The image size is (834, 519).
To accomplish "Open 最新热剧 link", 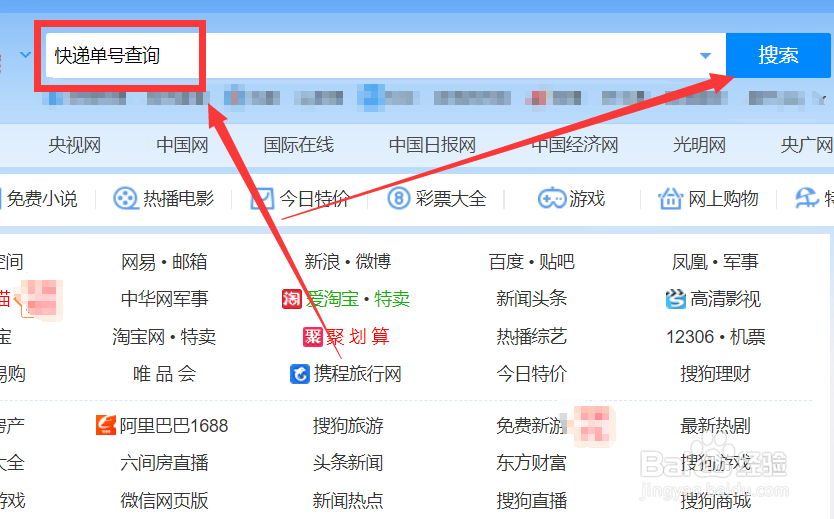I will (x=715, y=426).
